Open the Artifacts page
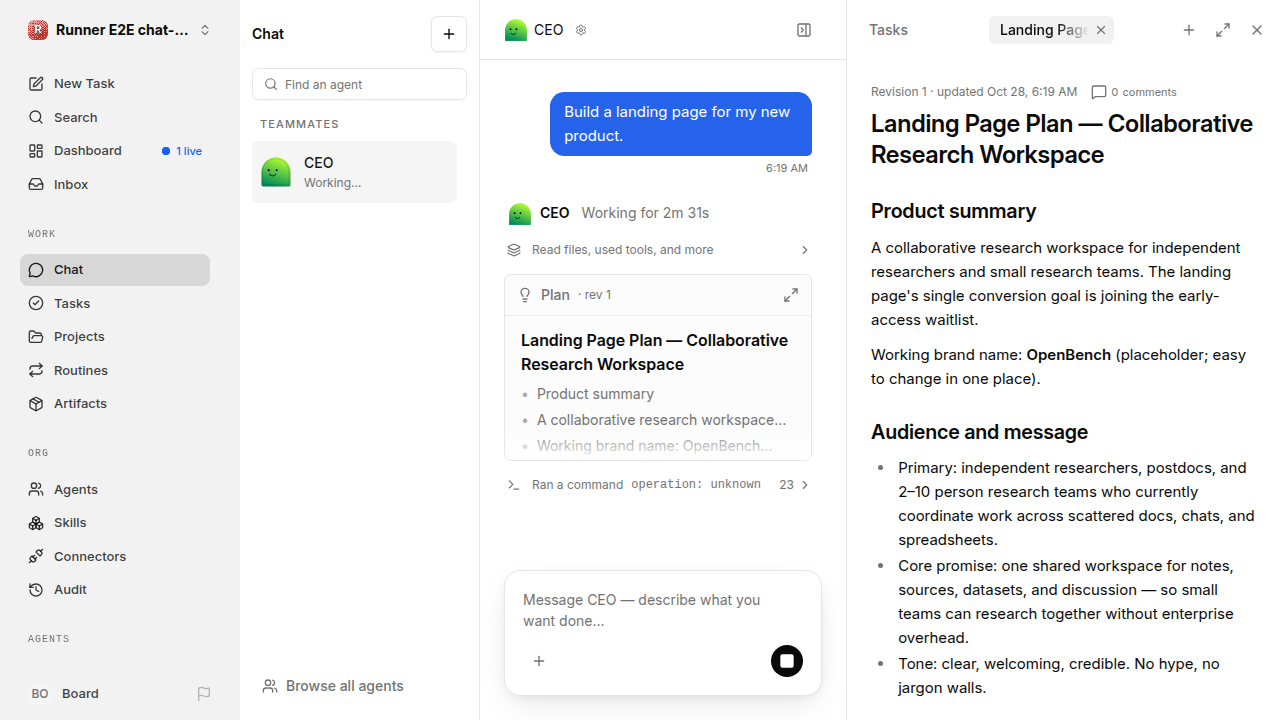This screenshot has height=720, width=1280. coord(115,404)
